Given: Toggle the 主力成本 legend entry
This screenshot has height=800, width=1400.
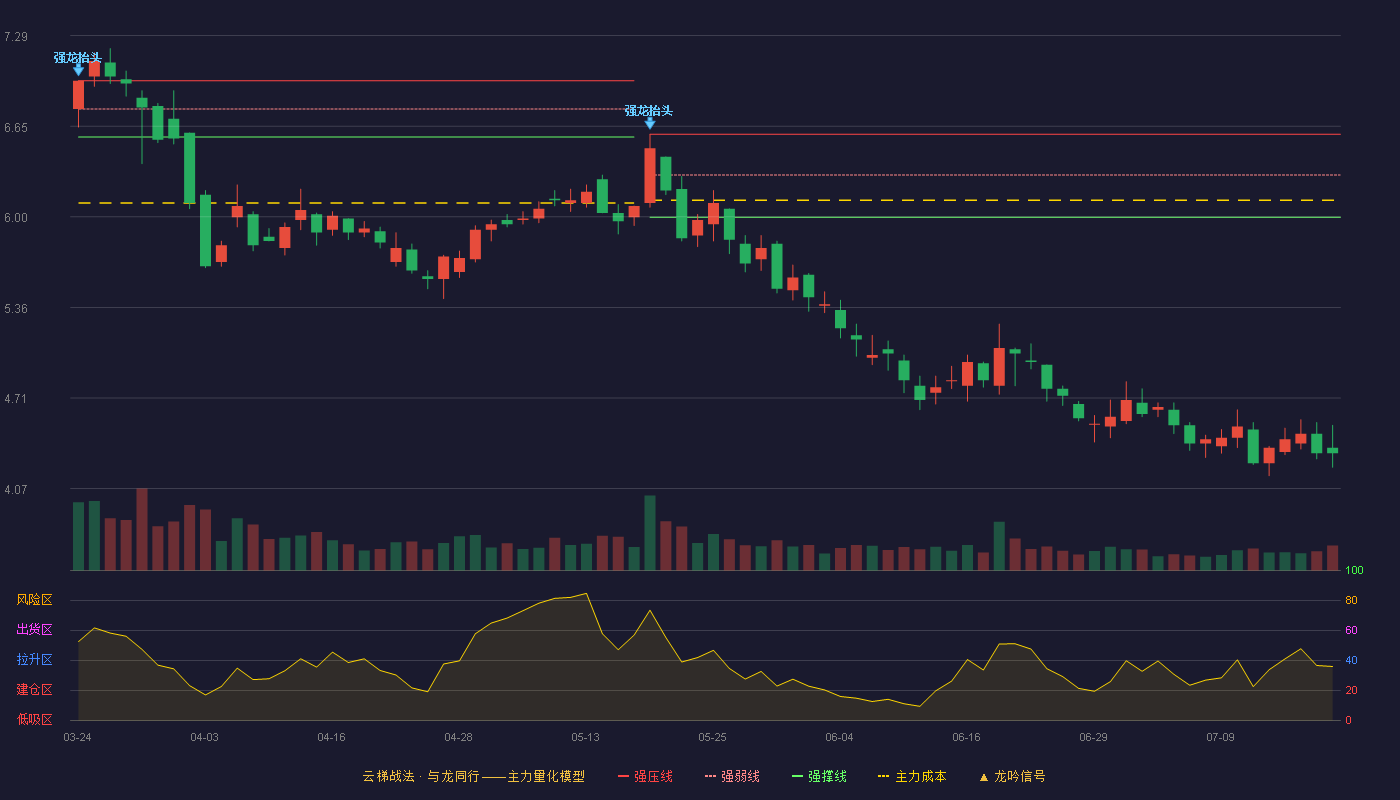Looking at the screenshot, I should (911, 776).
